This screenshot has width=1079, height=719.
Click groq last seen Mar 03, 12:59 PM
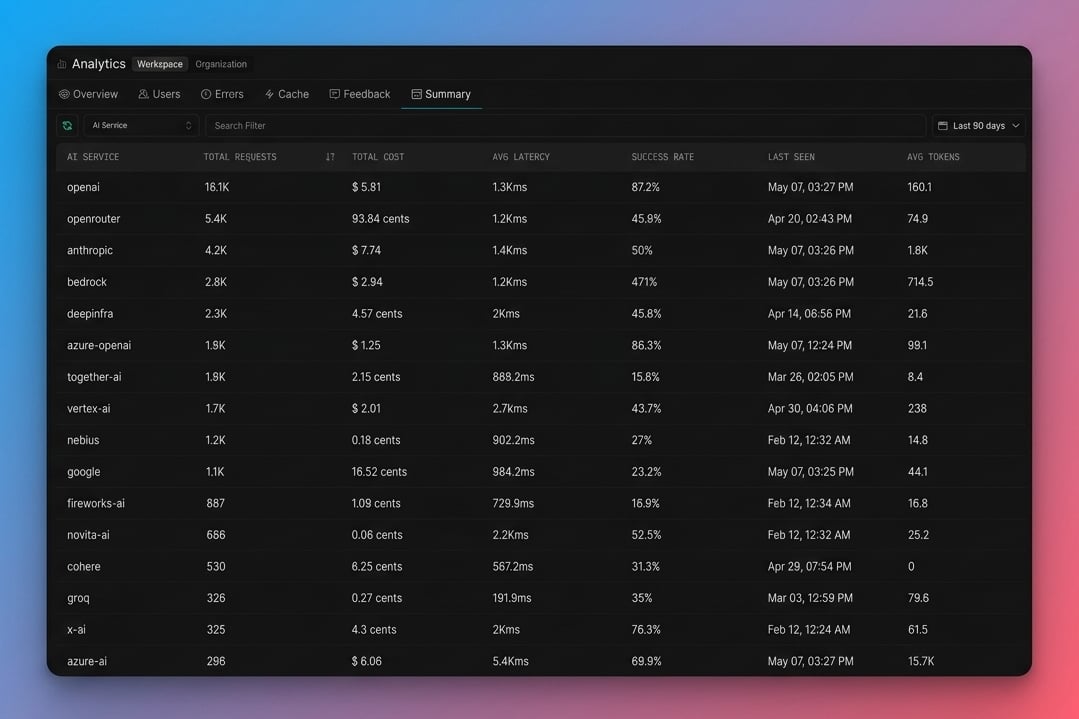pos(811,599)
